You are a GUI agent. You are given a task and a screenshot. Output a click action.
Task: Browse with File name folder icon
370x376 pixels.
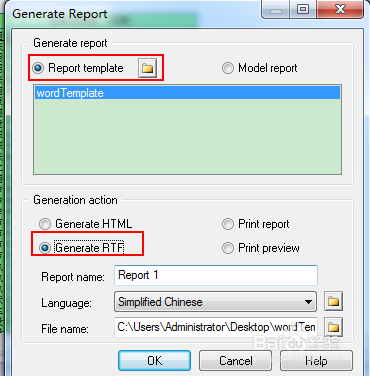(x=333, y=327)
